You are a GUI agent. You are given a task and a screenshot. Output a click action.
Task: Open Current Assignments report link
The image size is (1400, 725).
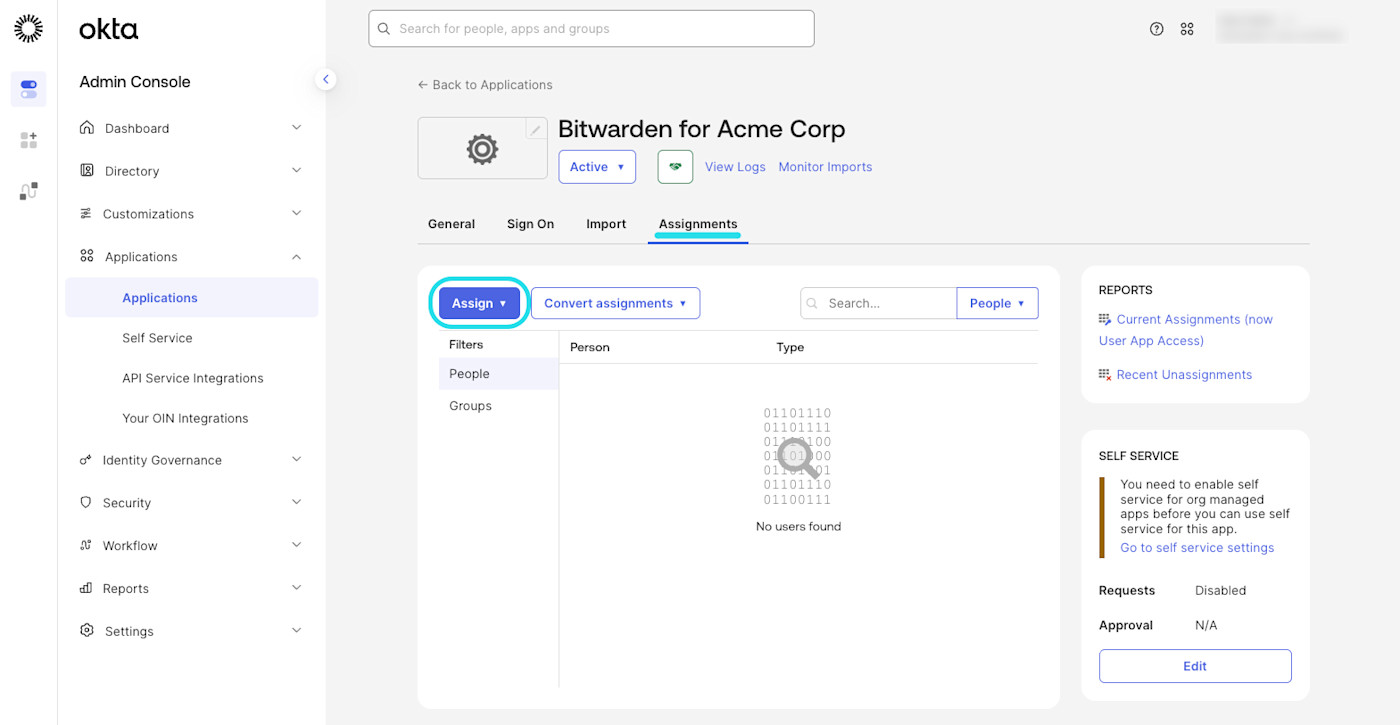pyautogui.click(x=1186, y=330)
